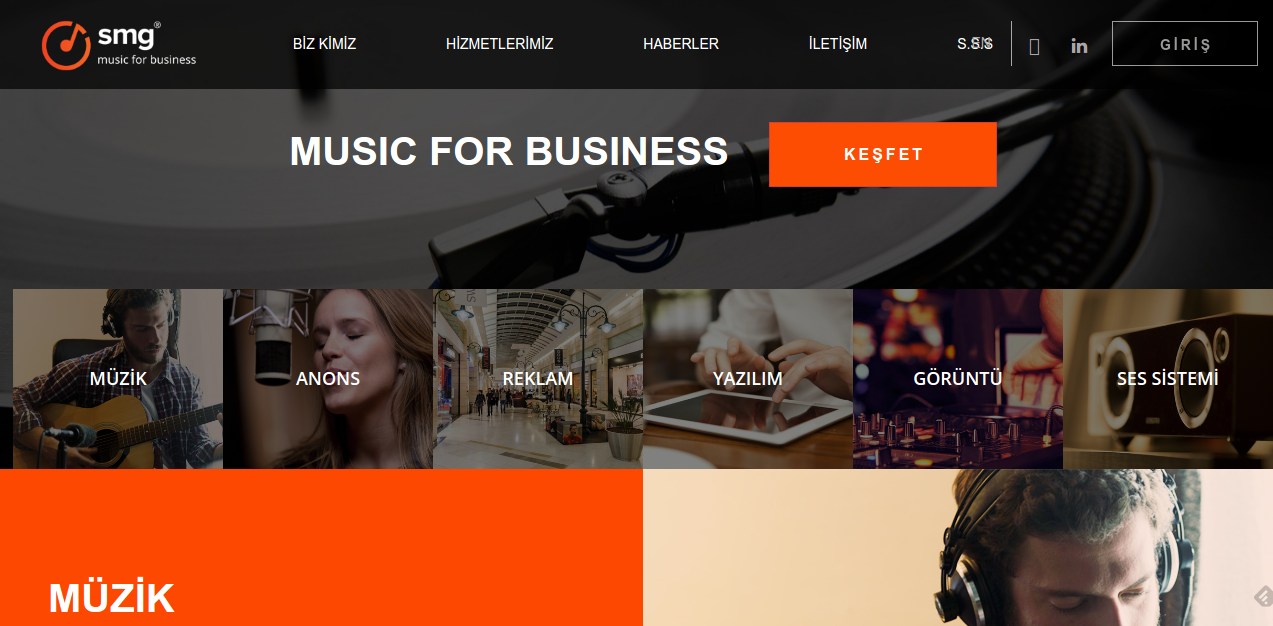Click the MÜZİK heading in orange panel
The image size is (1273, 626).
(x=111, y=598)
